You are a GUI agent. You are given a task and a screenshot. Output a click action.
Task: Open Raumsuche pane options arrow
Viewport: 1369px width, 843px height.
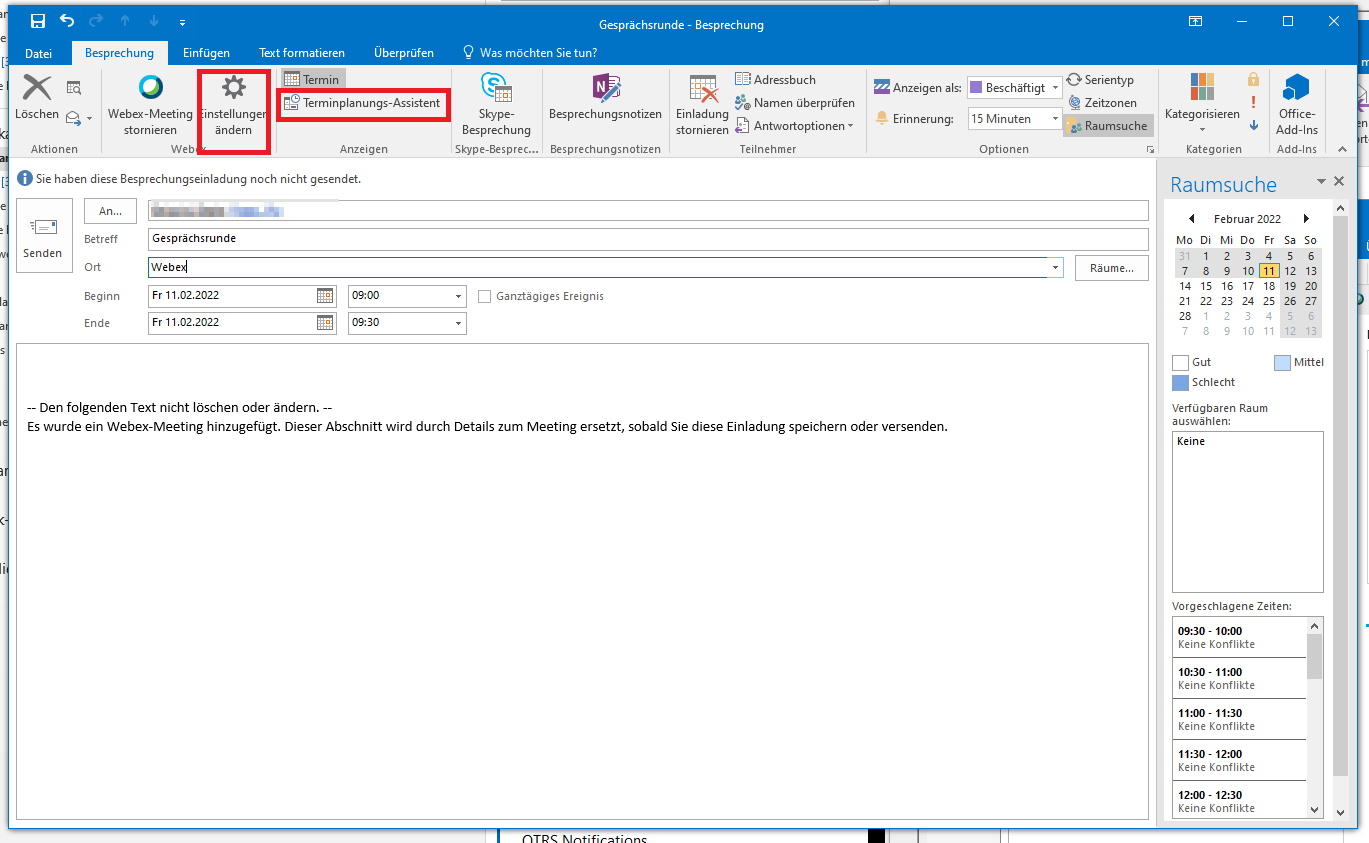pos(1321,182)
